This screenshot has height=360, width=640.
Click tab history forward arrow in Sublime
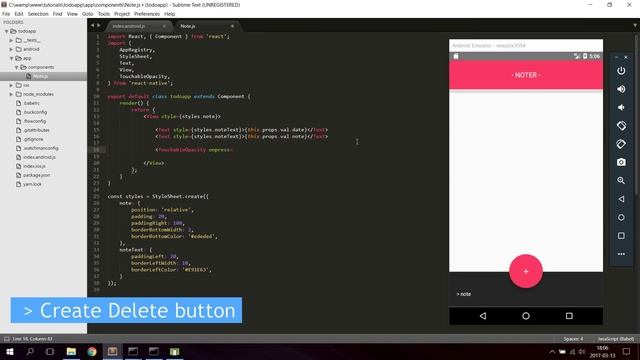[99, 25]
